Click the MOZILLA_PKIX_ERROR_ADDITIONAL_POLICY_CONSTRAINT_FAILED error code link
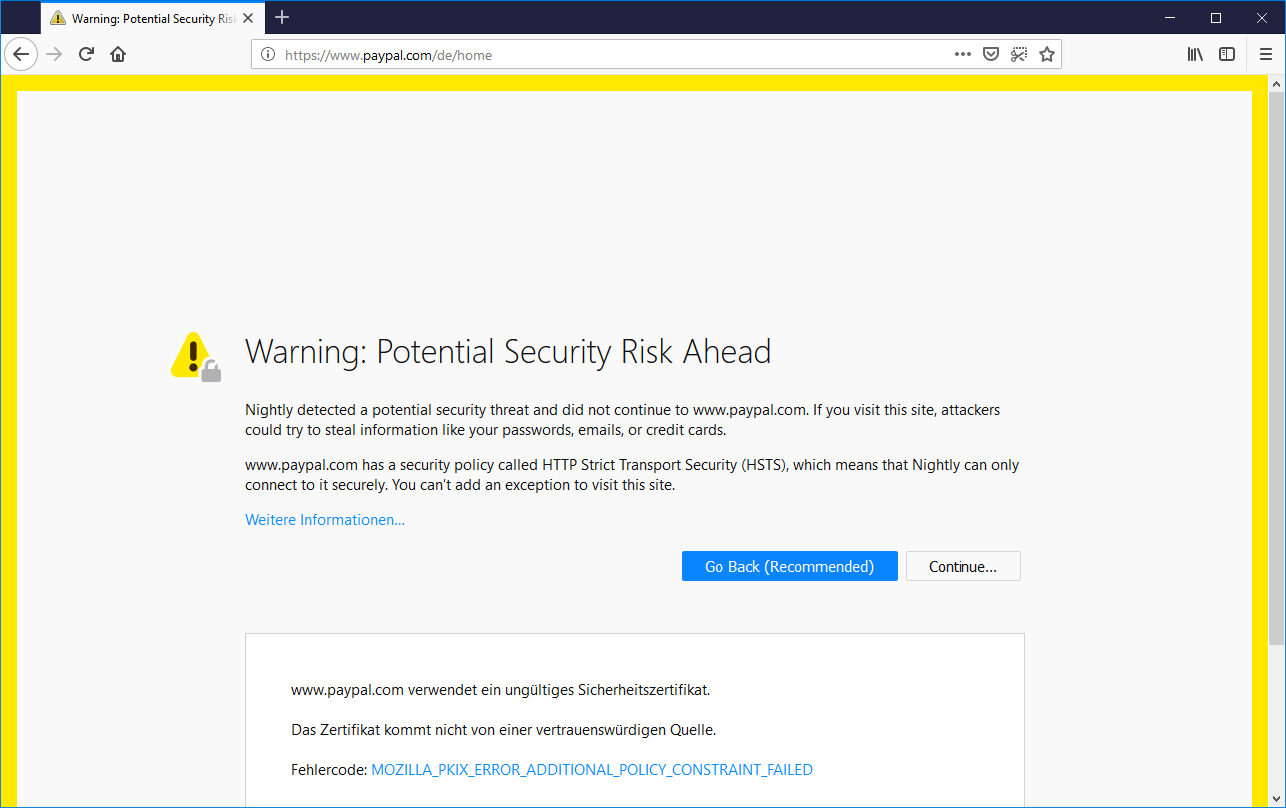 pyautogui.click(x=592, y=770)
